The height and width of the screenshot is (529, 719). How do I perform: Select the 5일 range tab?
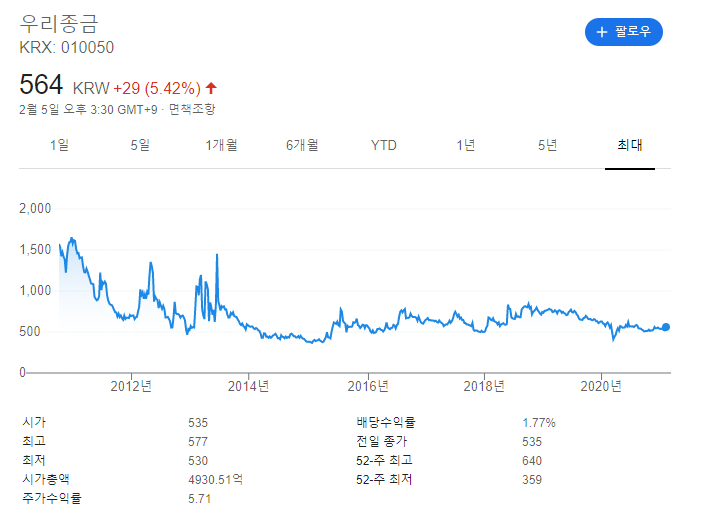(x=140, y=145)
